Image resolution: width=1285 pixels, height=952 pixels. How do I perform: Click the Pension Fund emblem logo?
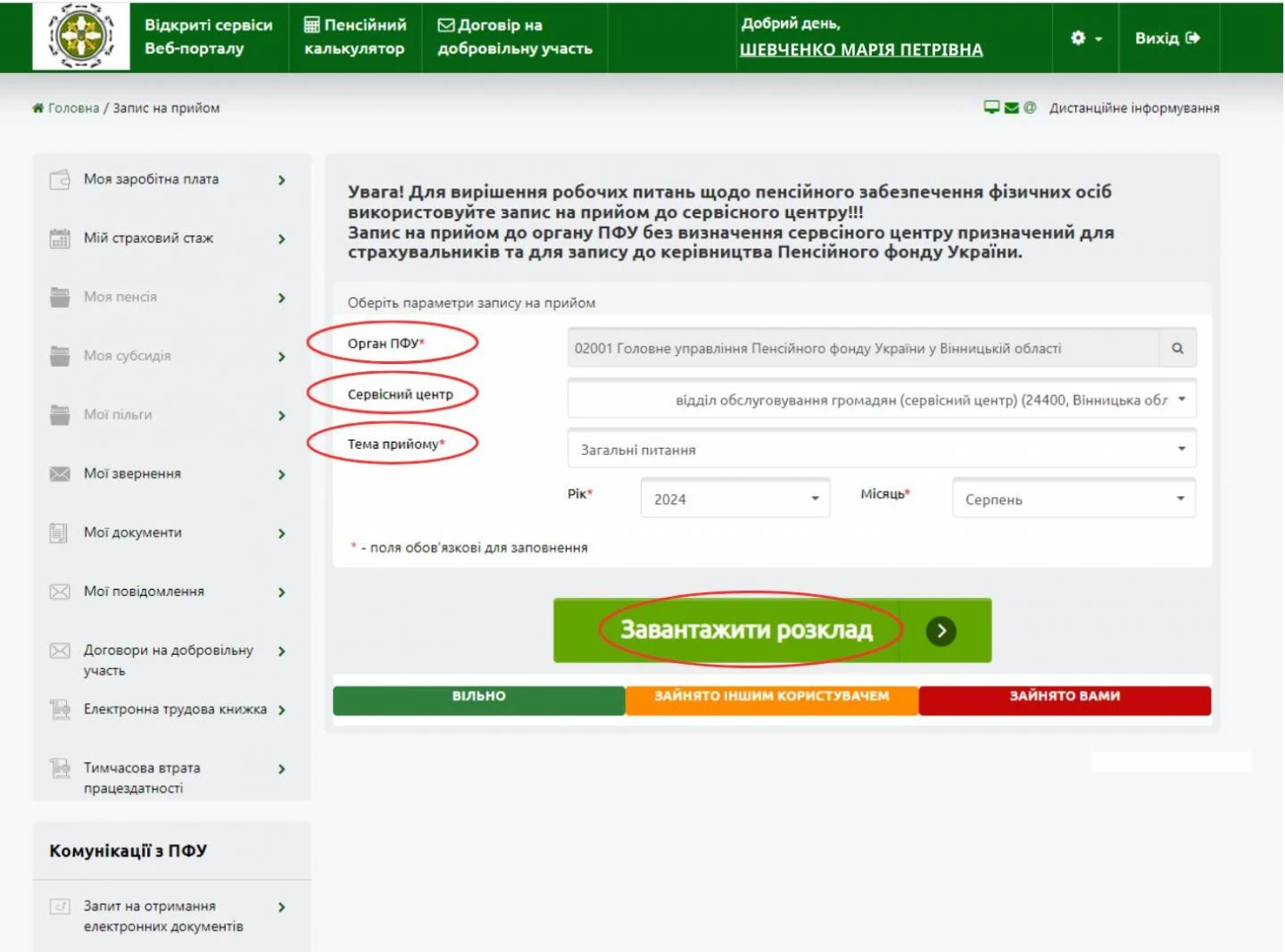[81, 37]
